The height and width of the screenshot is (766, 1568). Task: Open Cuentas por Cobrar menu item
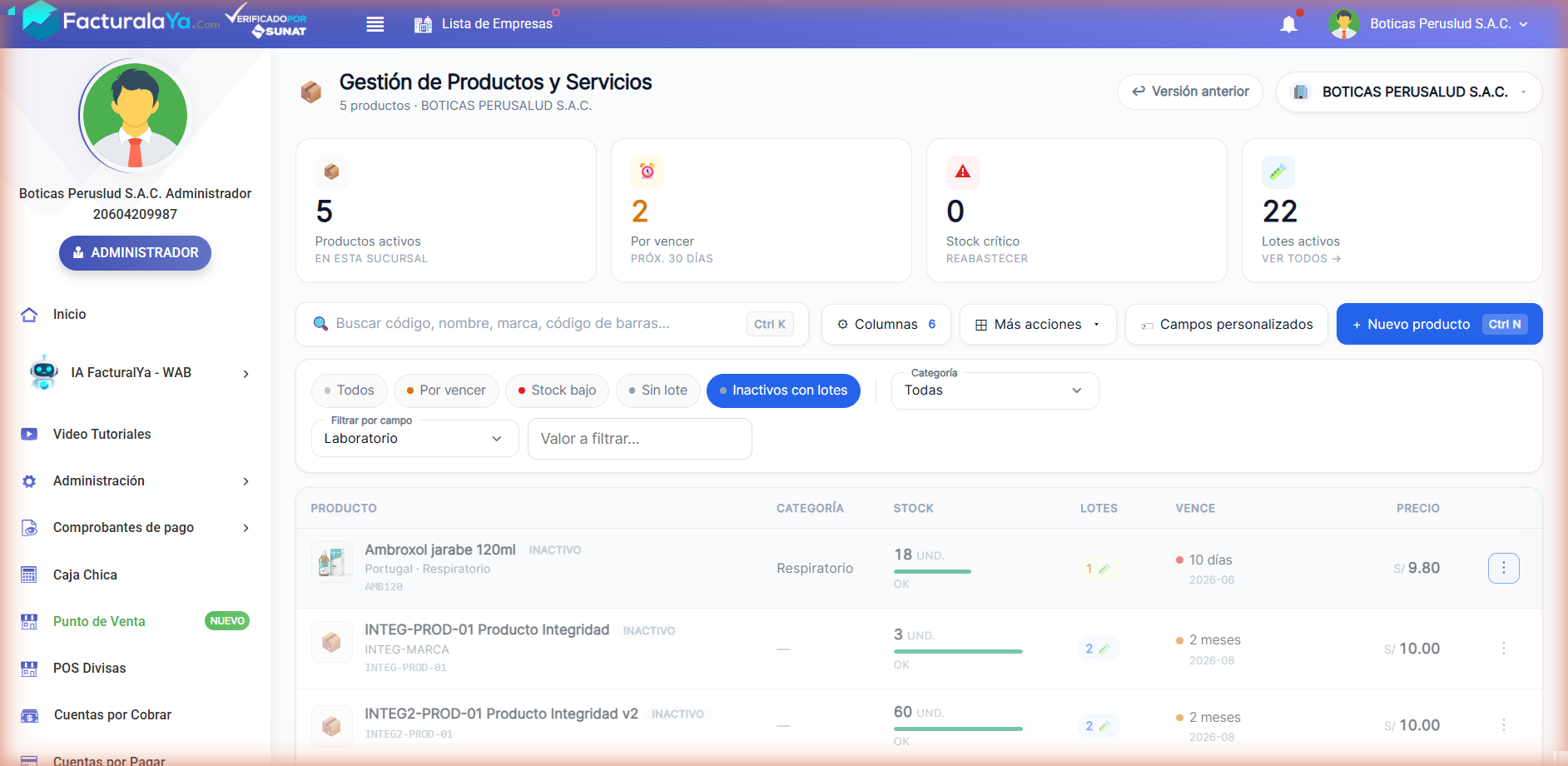tap(112, 715)
